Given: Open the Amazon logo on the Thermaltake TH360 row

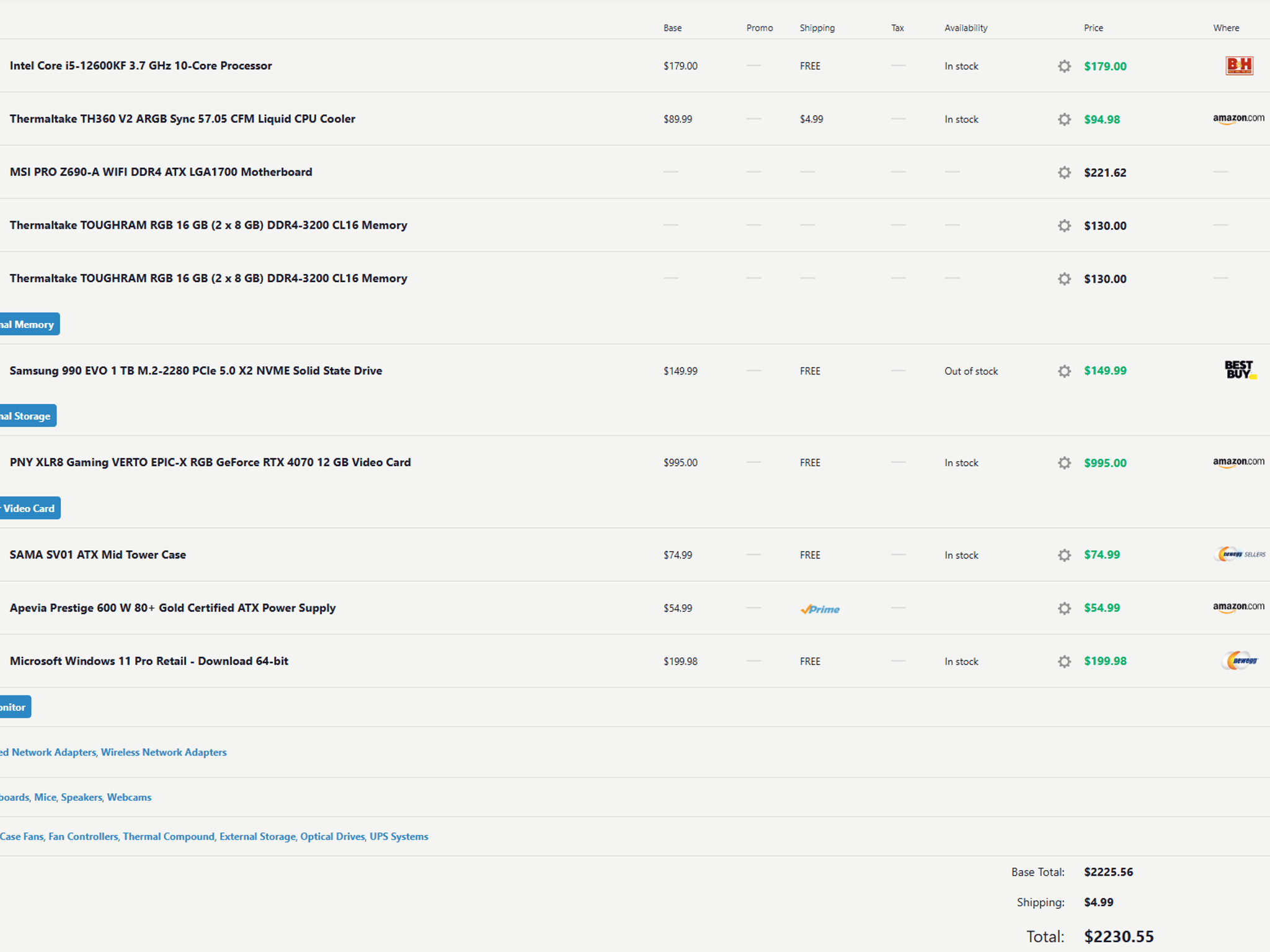Looking at the screenshot, I should (1238, 118).
